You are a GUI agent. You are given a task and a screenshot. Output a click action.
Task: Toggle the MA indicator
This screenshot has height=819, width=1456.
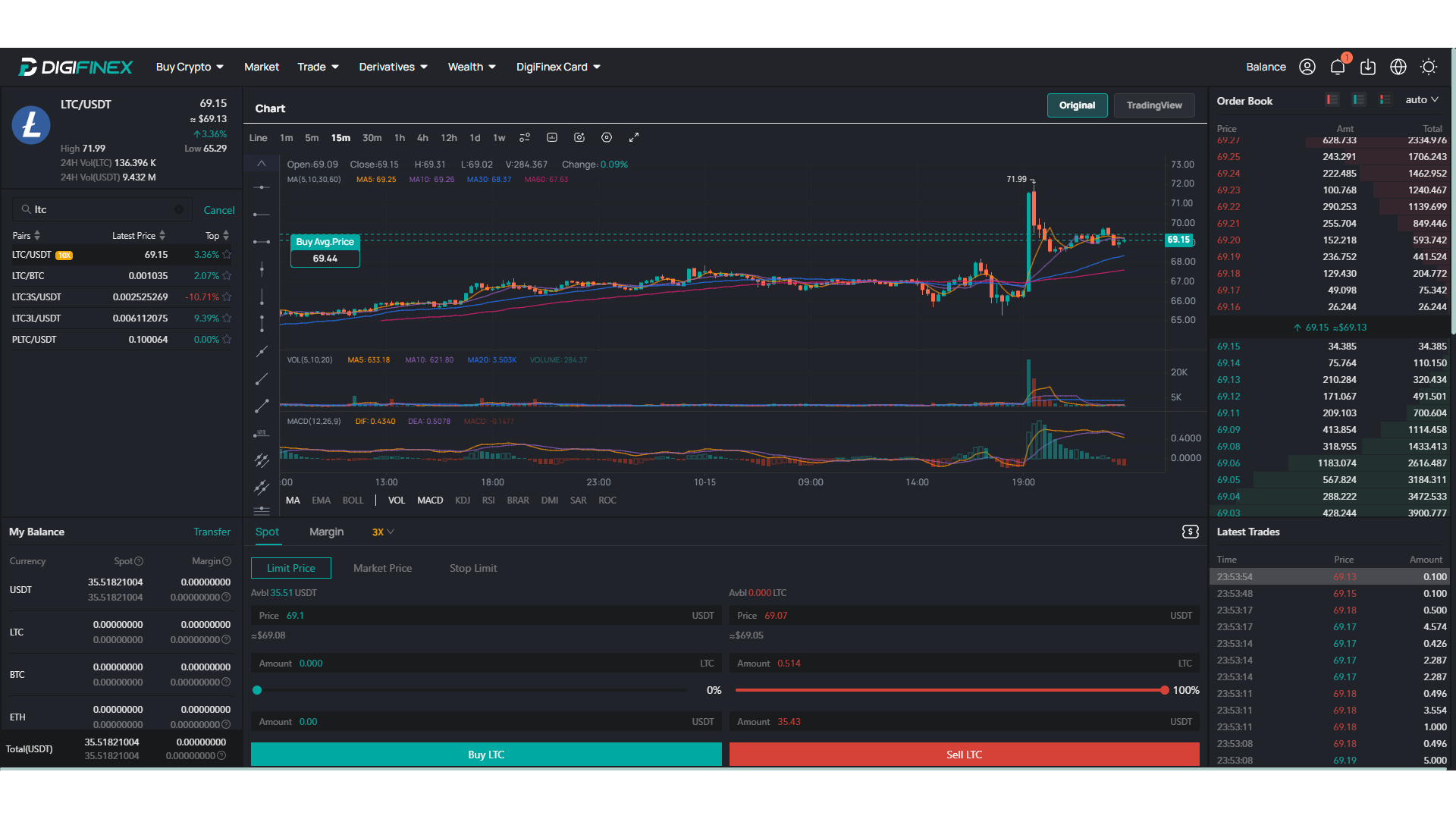pyautogui.click(x=293, y=500)
